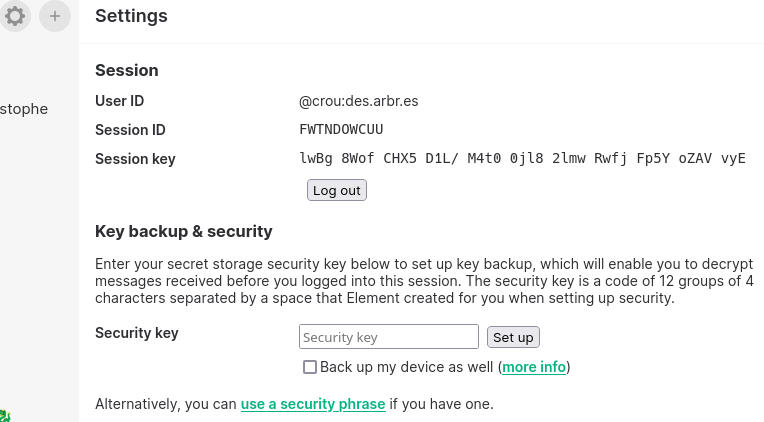Click the session key string
The height and width of the screenshot is (422, 764).
click(522, 159)
